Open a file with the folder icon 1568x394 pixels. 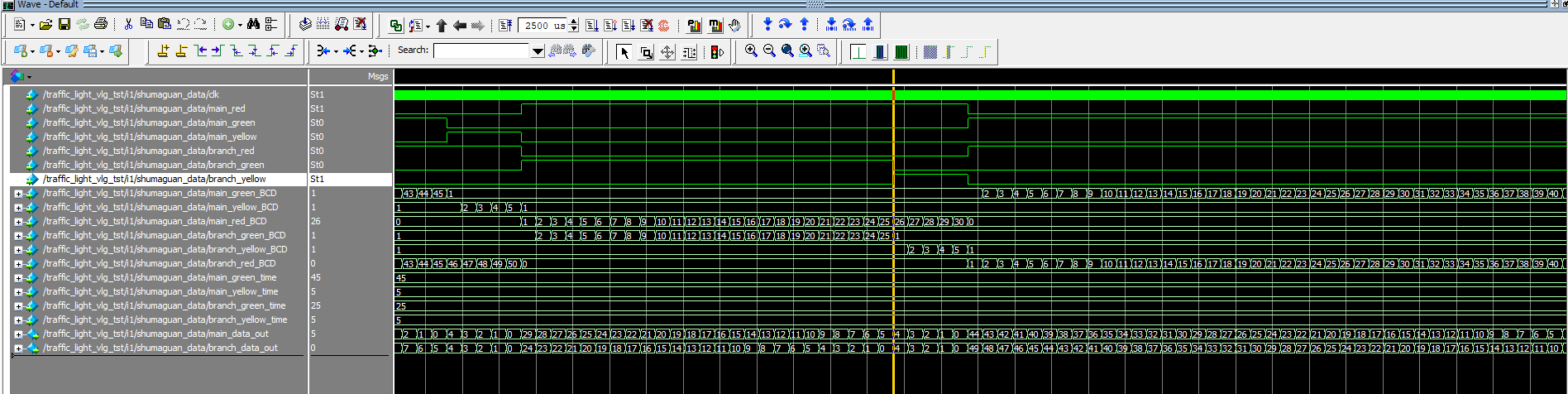point(45,25)
